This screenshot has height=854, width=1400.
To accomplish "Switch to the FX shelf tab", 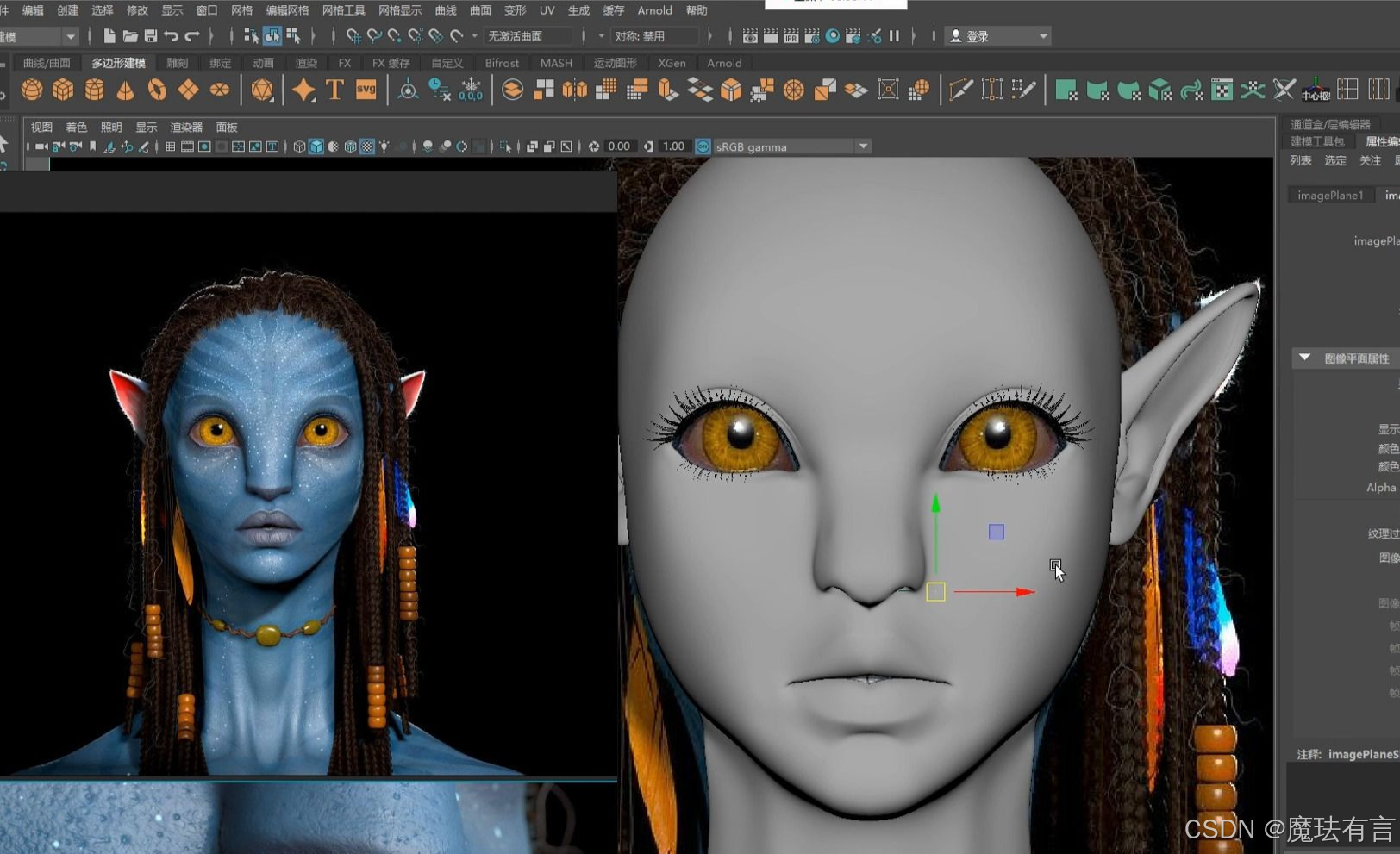I will pyautogui.click(x=344, y=63).
